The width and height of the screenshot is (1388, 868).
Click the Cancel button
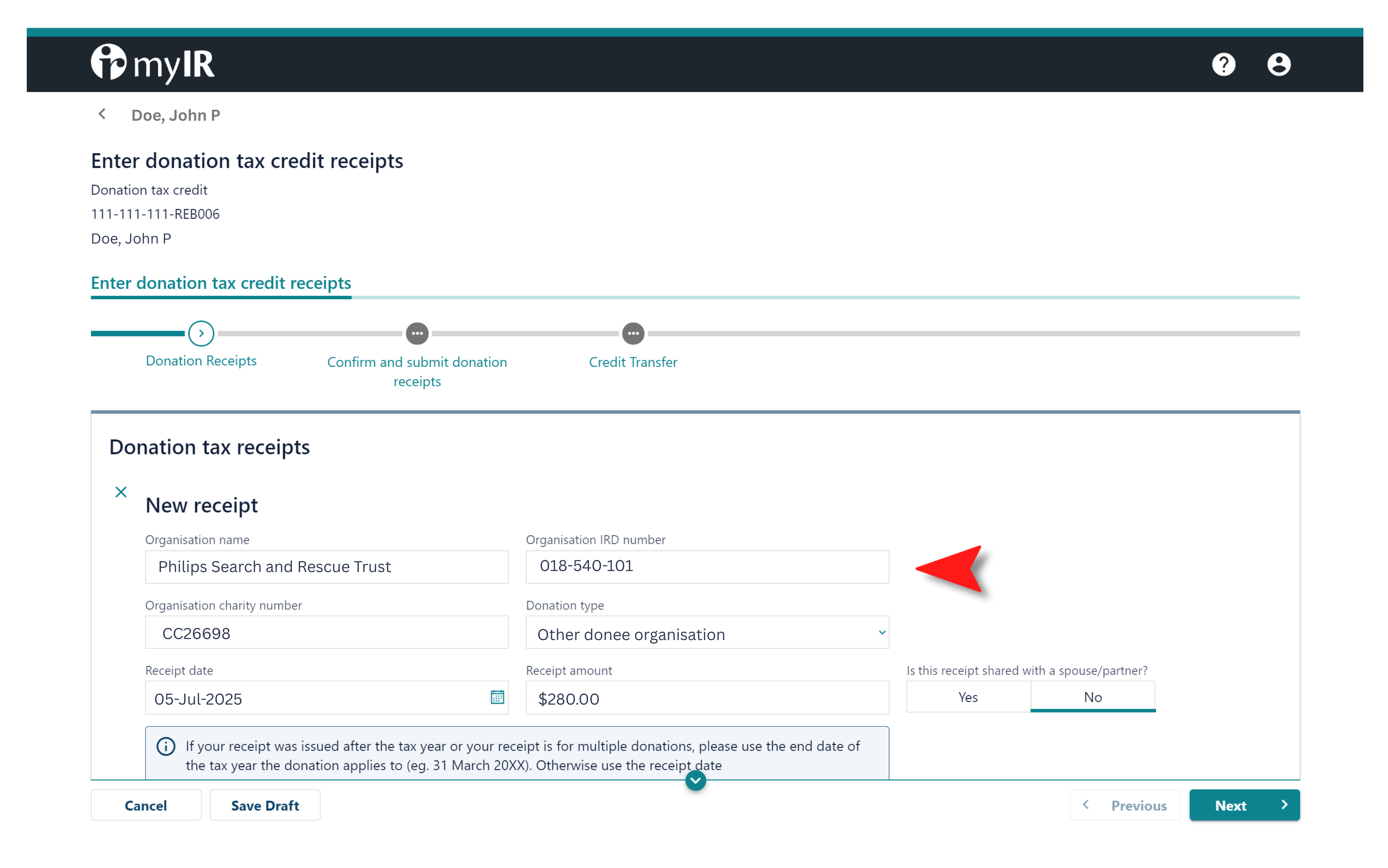click(x=146, y=805)
